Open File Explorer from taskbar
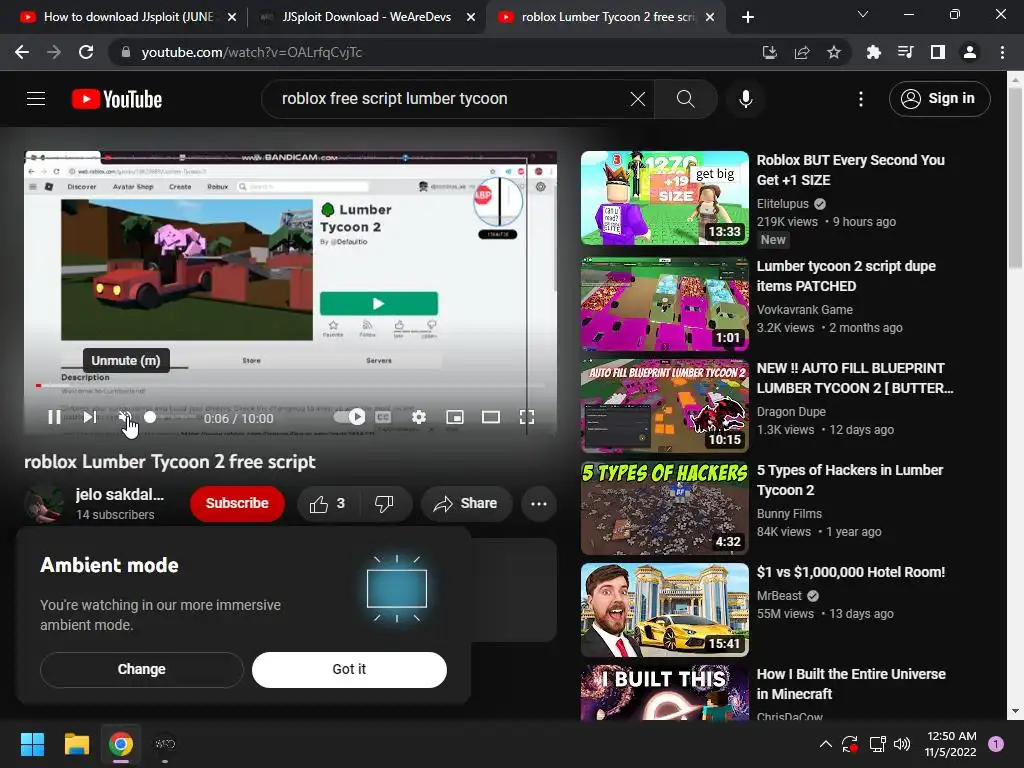Screen dimensions: 1024x768 point(76,744)
